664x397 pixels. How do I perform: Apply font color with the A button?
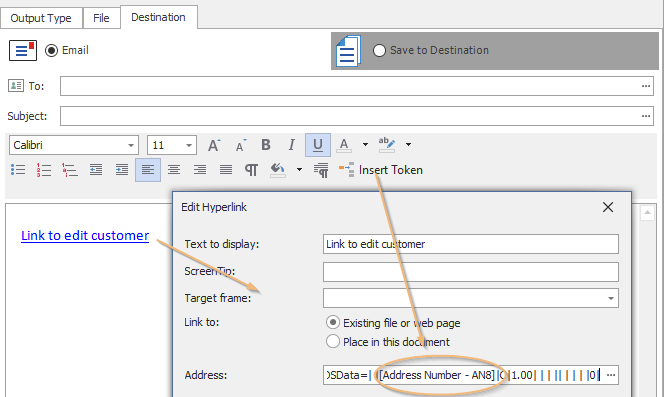344,145
